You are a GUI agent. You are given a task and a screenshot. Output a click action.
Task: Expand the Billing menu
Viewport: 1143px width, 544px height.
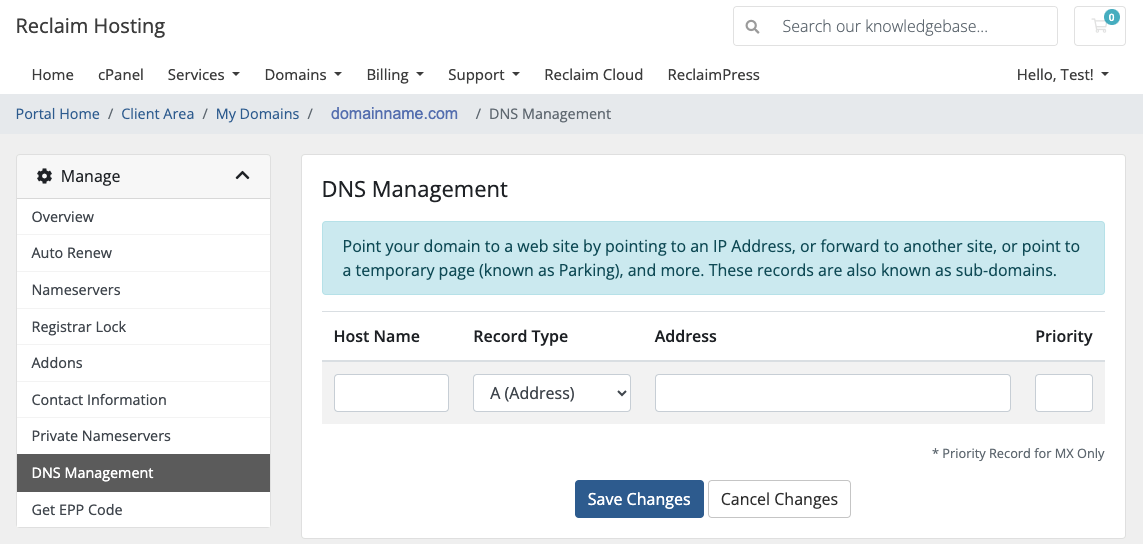[x=395, y=74]
